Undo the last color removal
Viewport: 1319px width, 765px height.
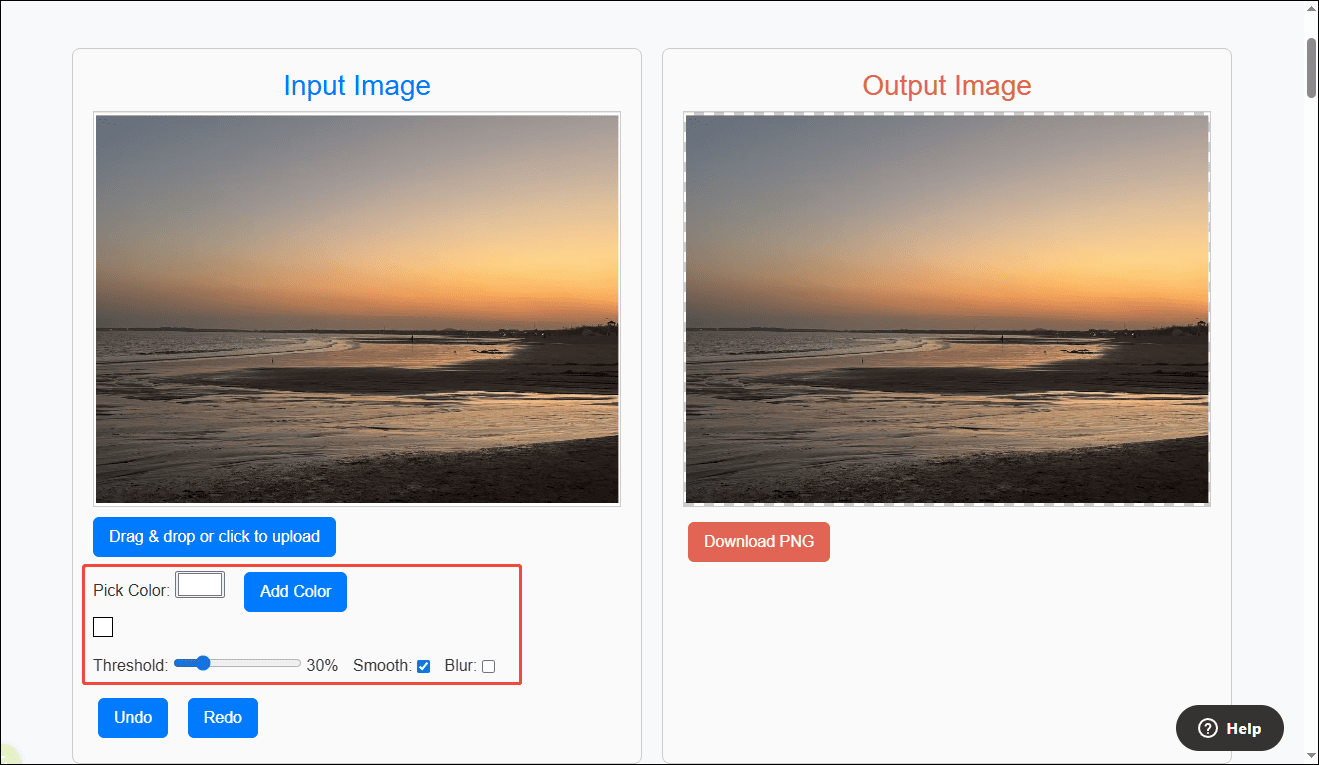(x=132, y=717)
